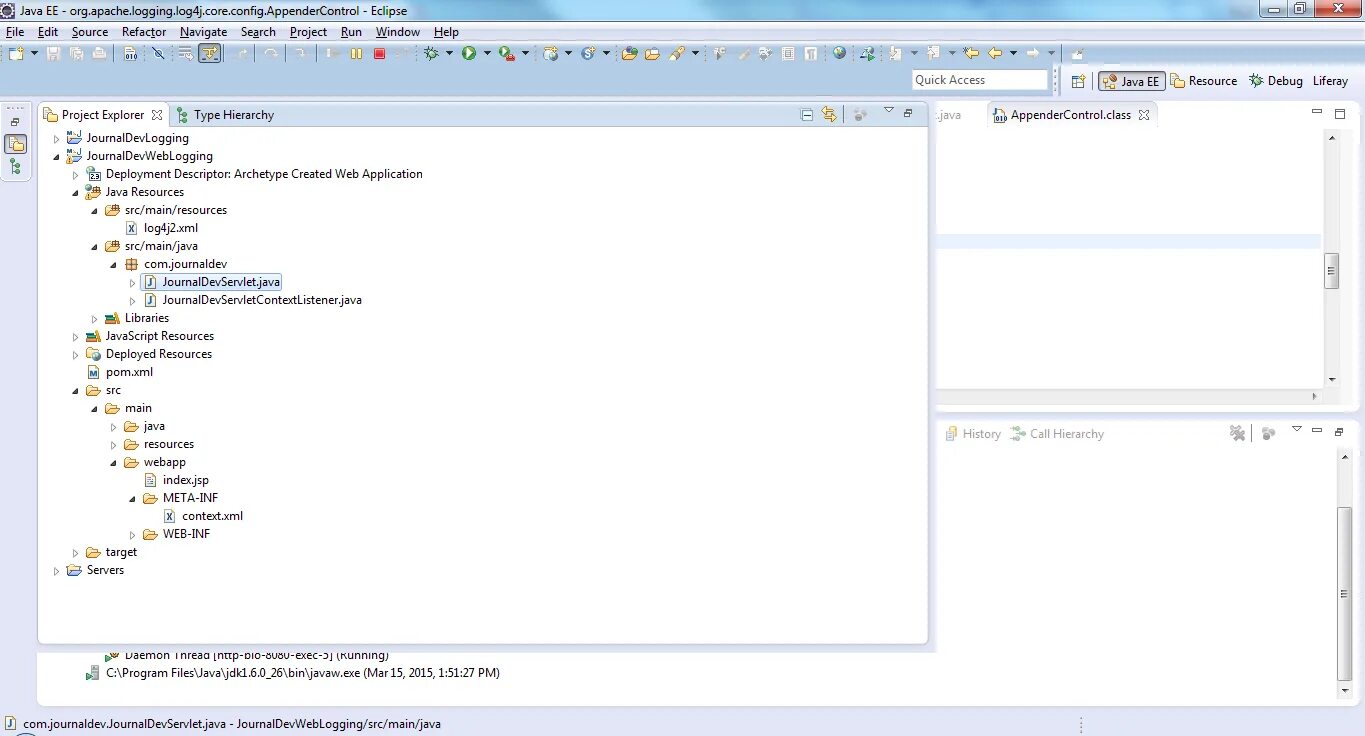Click the red Terminate stop icon
The width and height of the screenshot is (1365, 736).
379,53
